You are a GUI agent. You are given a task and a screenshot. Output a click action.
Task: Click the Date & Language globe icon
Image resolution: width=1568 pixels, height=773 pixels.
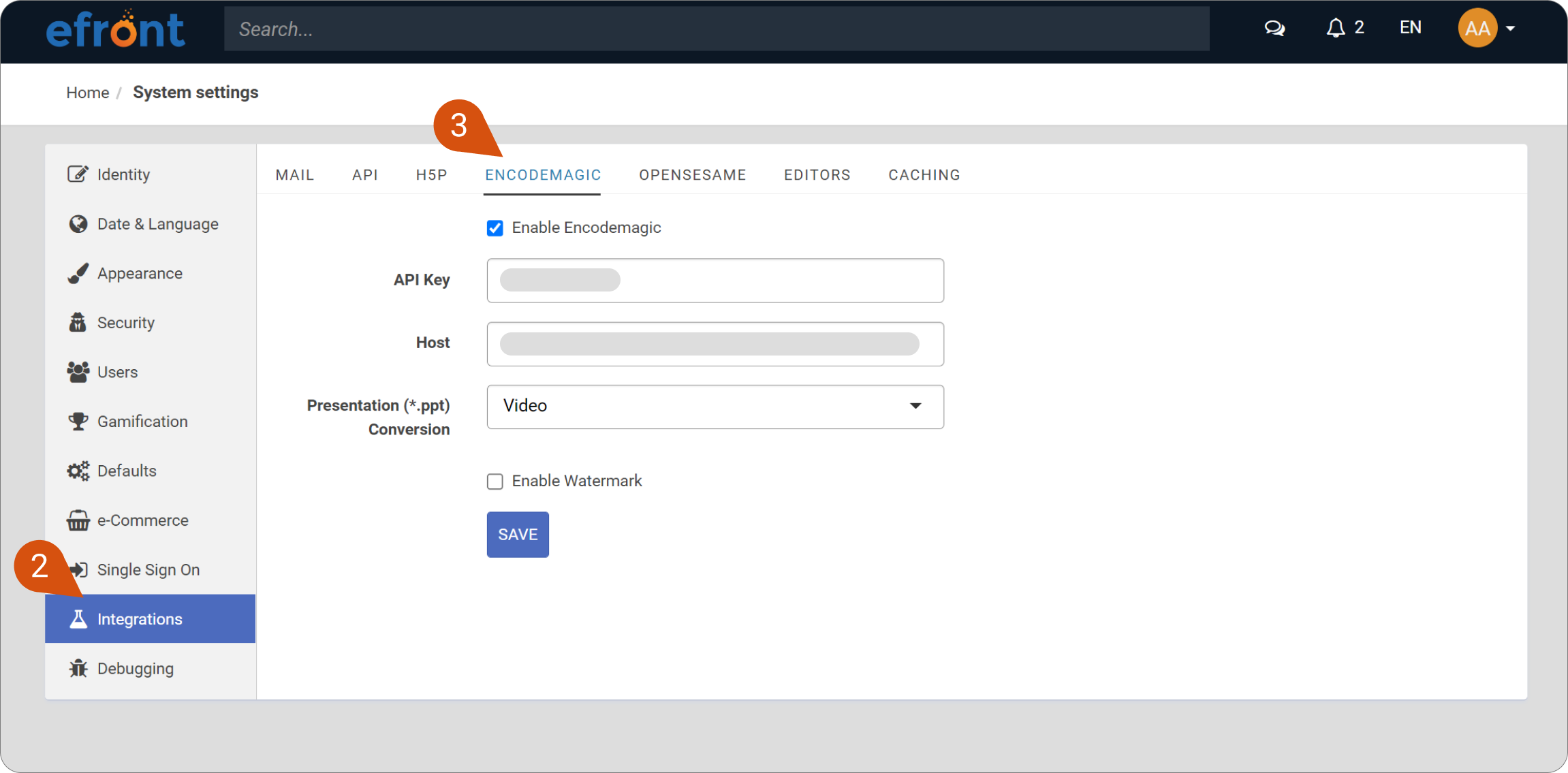[78, 224]
